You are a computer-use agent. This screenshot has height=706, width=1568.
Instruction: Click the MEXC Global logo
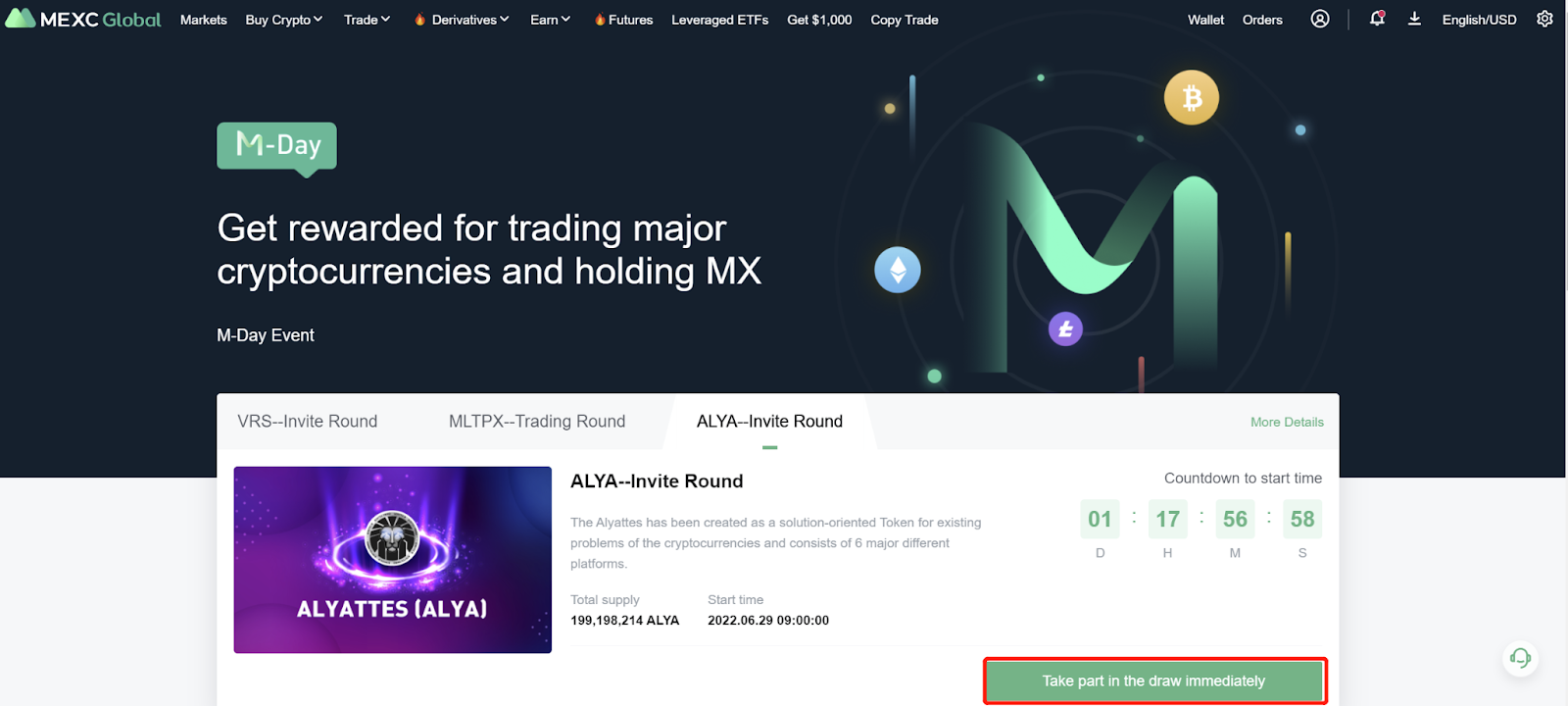(83, 19)
